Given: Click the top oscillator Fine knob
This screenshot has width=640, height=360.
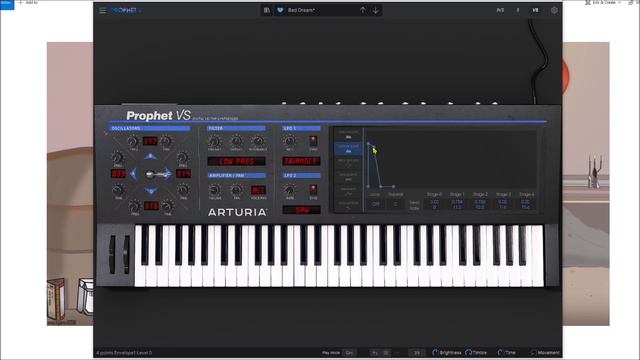Looking at the screenshot, I should [x=166, y=142].
